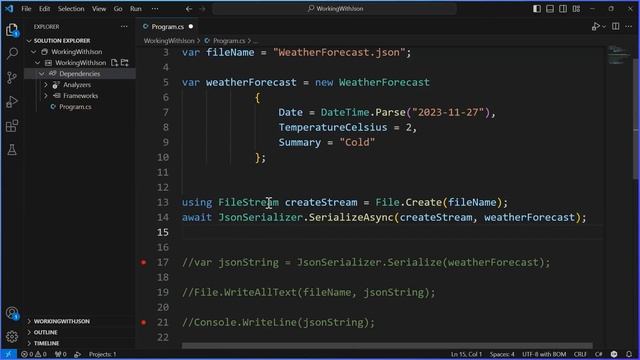The height and width of the screenshot is (360, 640).
Task: Place cursor on empty line 15
Action: coord(392,232)
